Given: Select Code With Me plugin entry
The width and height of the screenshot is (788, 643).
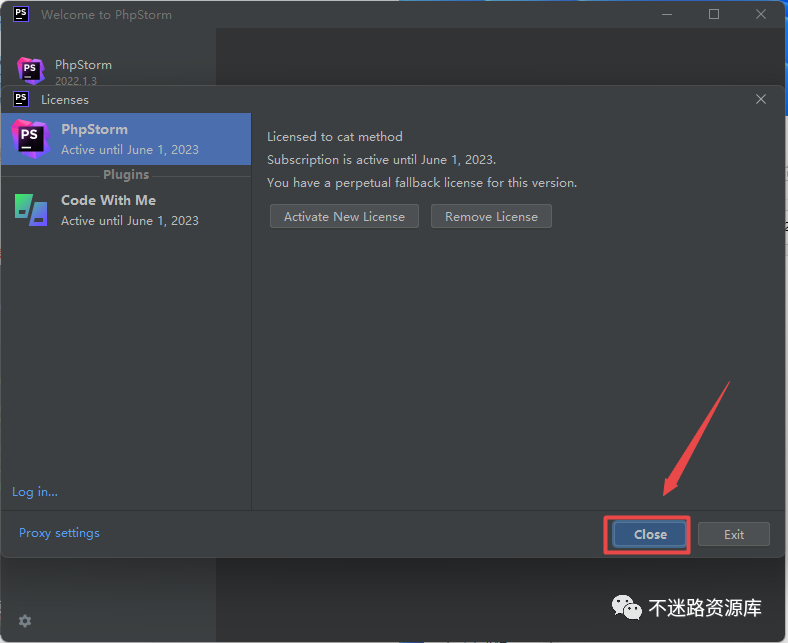Looking at the screenshot, I should [x=126, y=210].
